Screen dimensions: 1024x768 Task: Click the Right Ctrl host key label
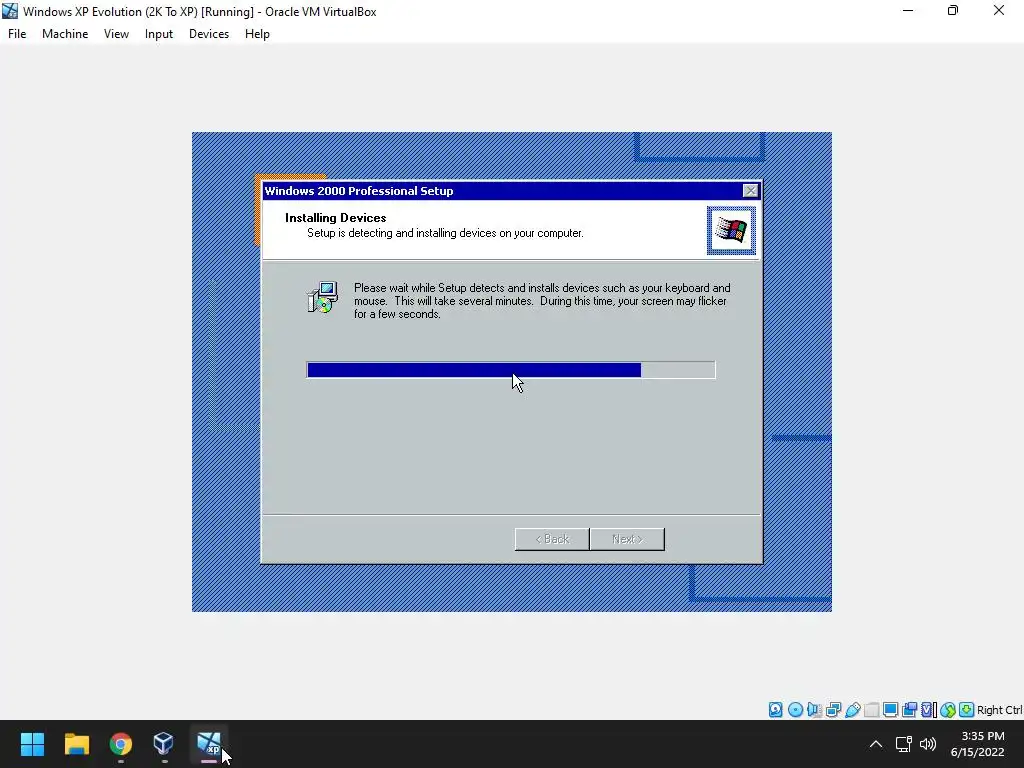click(1000, 710)
